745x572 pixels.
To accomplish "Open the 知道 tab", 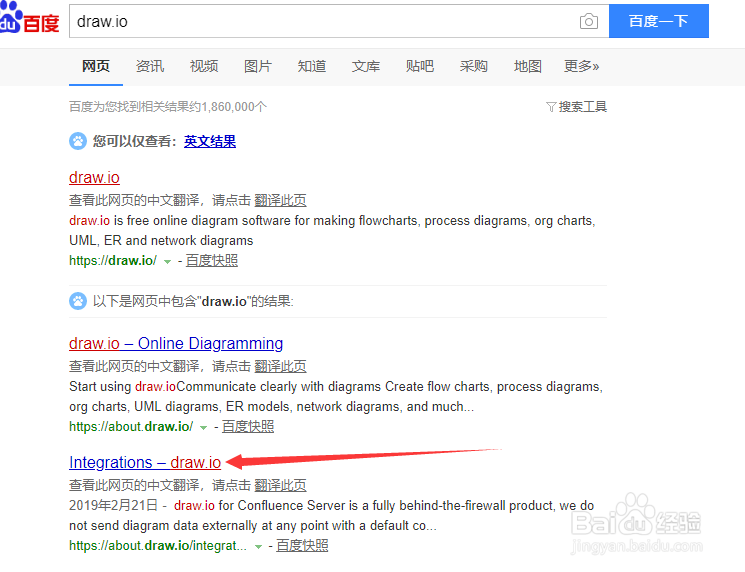I will 312,66.
